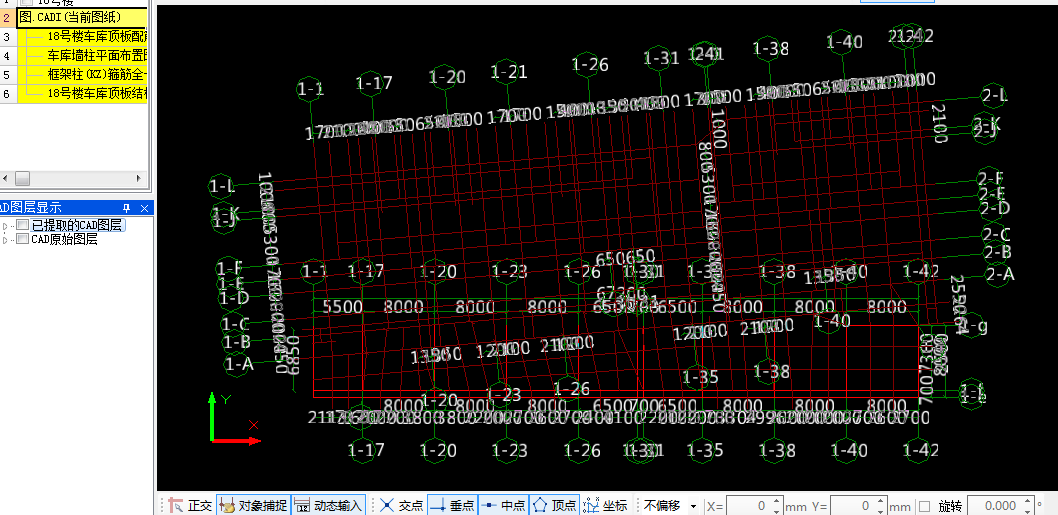Toggle the 正交 orthogonal mode button
Viewport: 1058px width, 515px height.
pos(190,505)
